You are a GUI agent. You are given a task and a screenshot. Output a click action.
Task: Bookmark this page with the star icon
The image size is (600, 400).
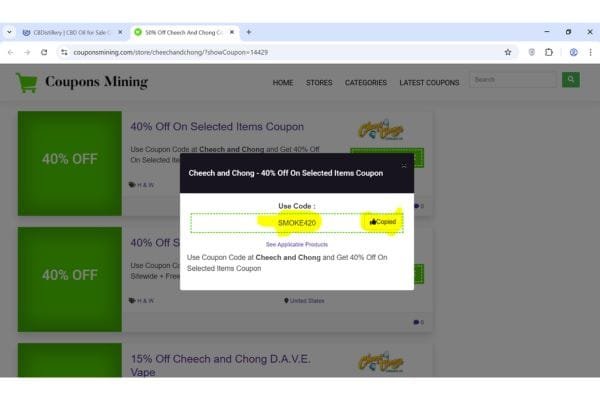(x=508, y=52)
